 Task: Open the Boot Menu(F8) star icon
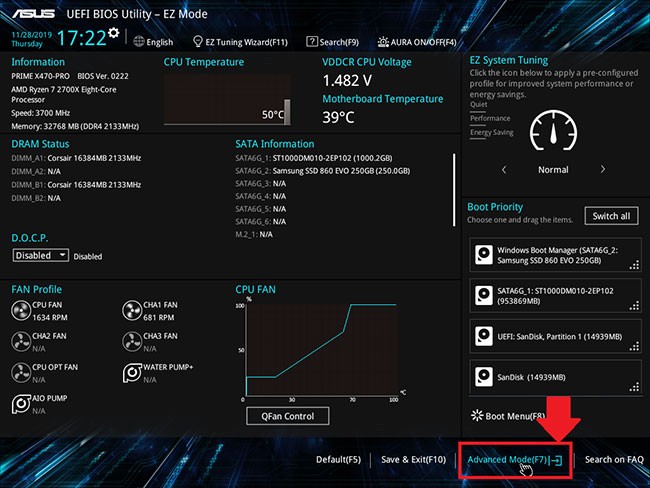[476, 415]
